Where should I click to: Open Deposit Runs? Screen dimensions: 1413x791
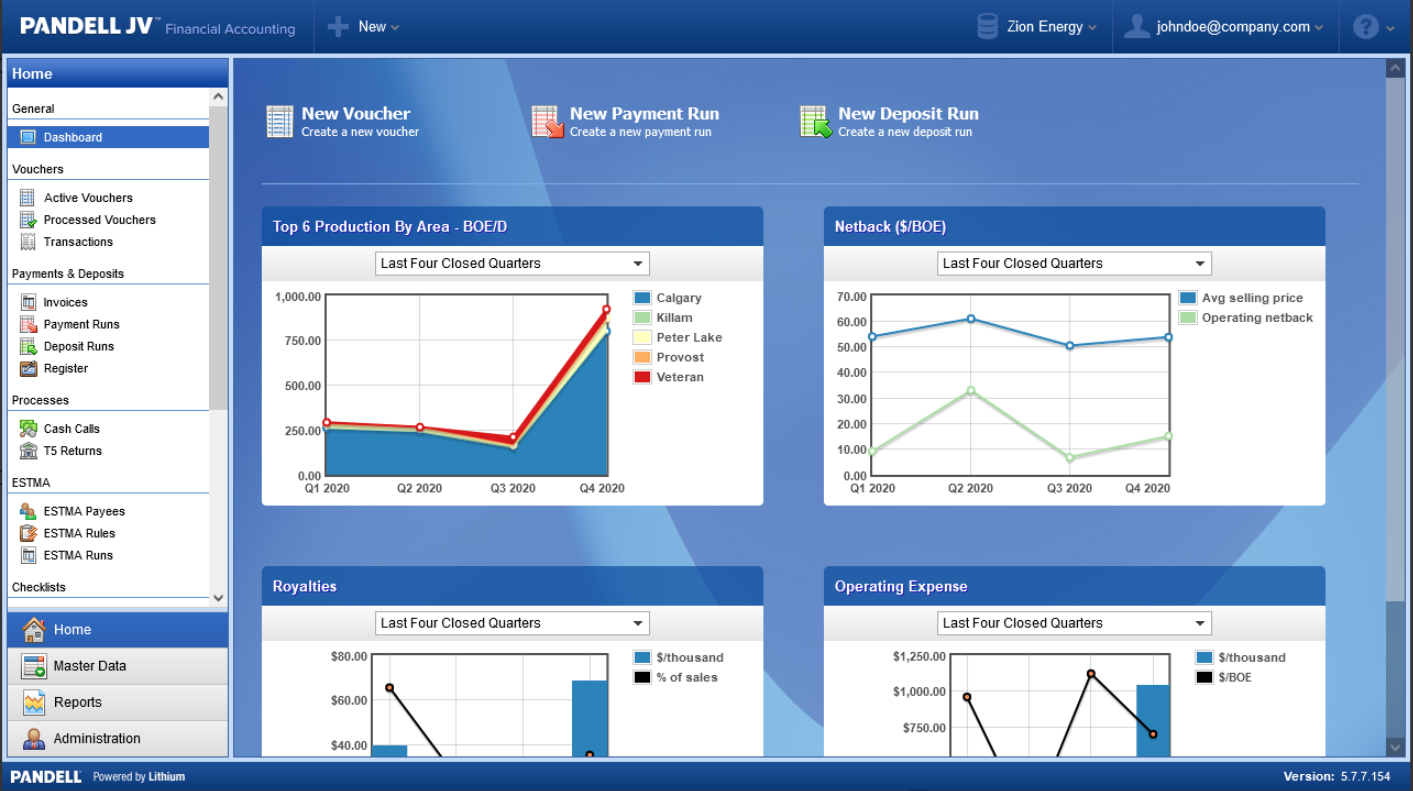(79, 346)
